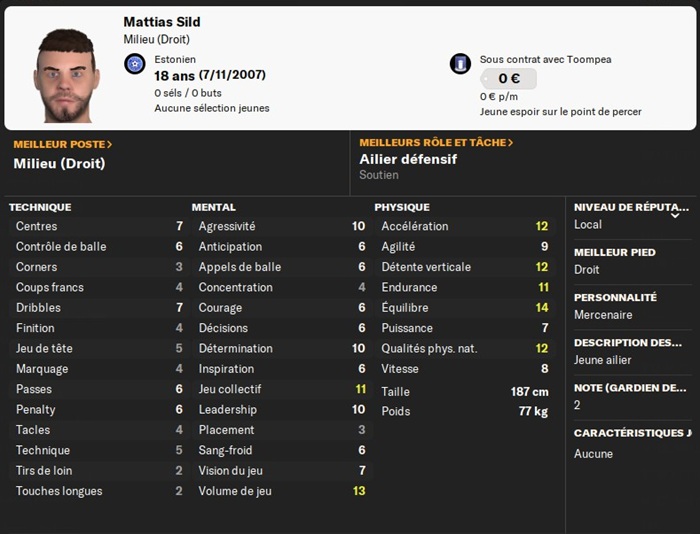
Task: Click the Toompea club badge
Action: point(460,65)
